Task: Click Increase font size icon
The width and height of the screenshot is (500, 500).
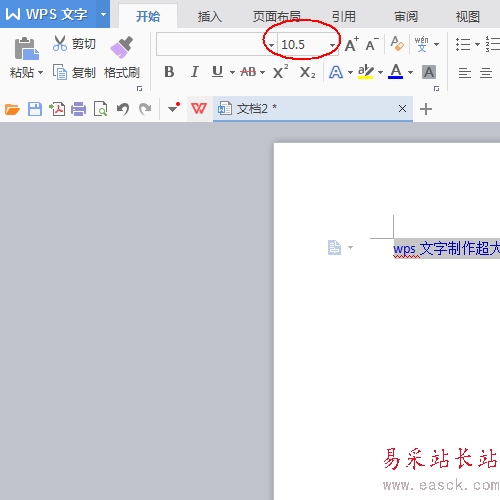Action: pos(352,44)
